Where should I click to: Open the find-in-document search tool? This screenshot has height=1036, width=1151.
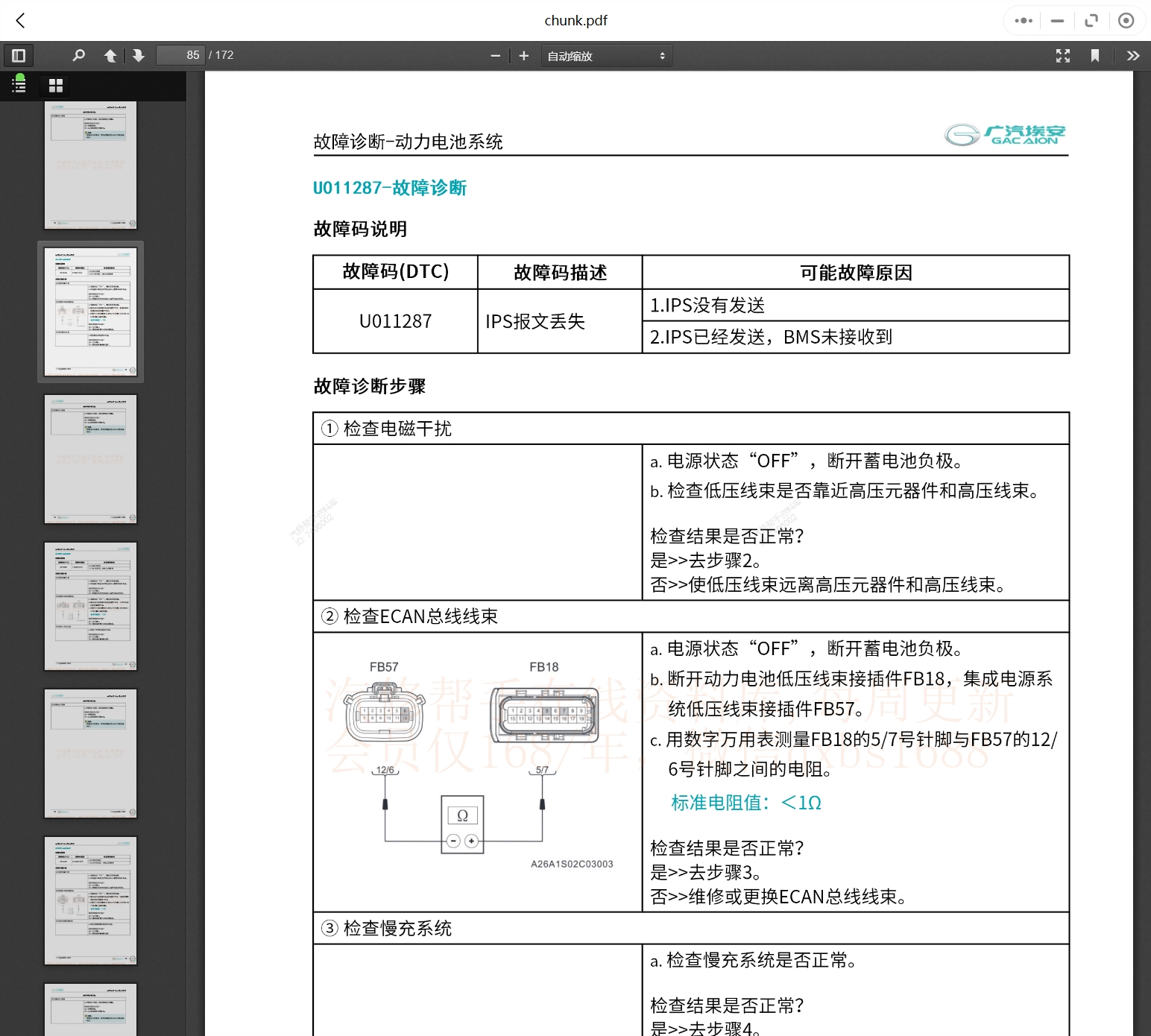click(79, 55)
